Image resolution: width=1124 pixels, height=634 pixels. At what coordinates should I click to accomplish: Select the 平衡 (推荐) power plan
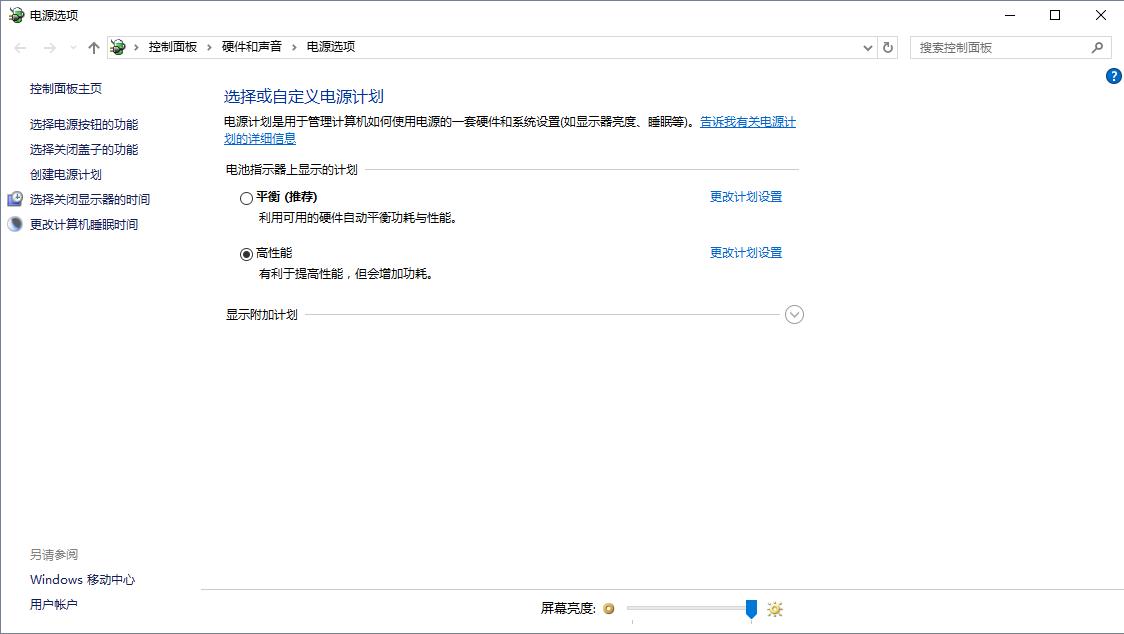pyautogui.click(x=246, y=198)
